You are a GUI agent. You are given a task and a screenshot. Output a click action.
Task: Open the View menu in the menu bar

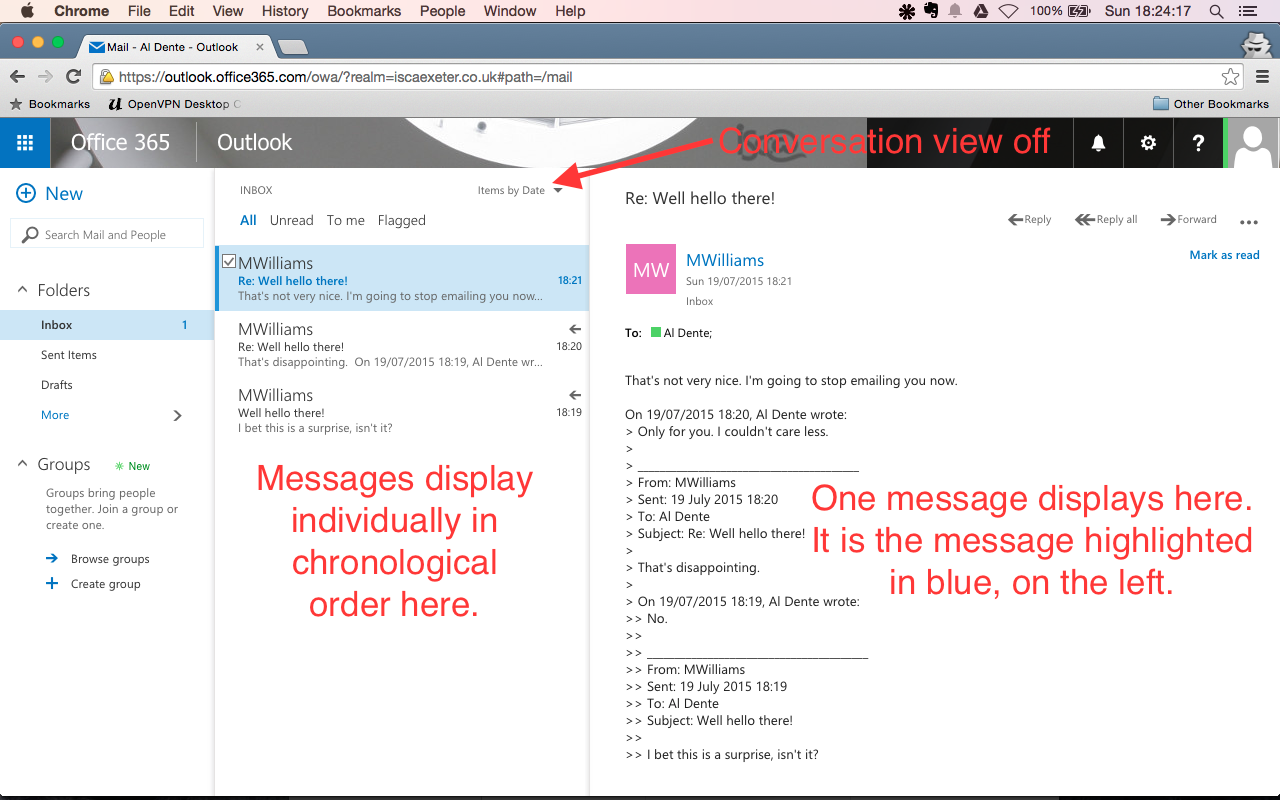pos(228,11)
